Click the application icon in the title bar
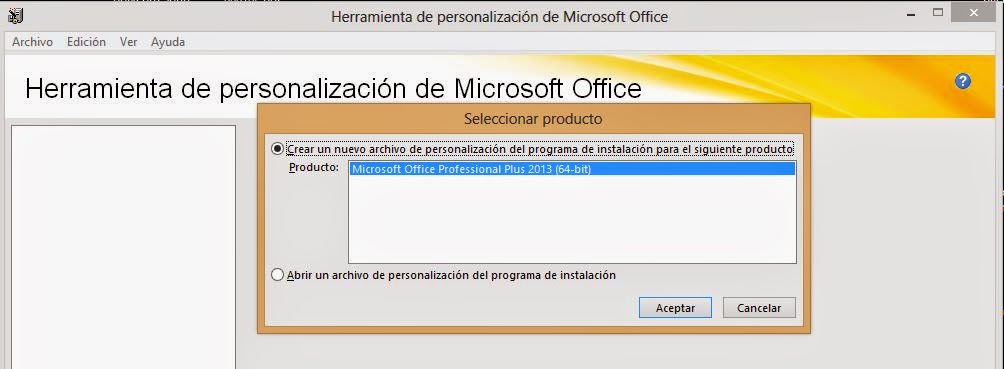The height and width of the screenshot is (369, 1004). point(15,14)
